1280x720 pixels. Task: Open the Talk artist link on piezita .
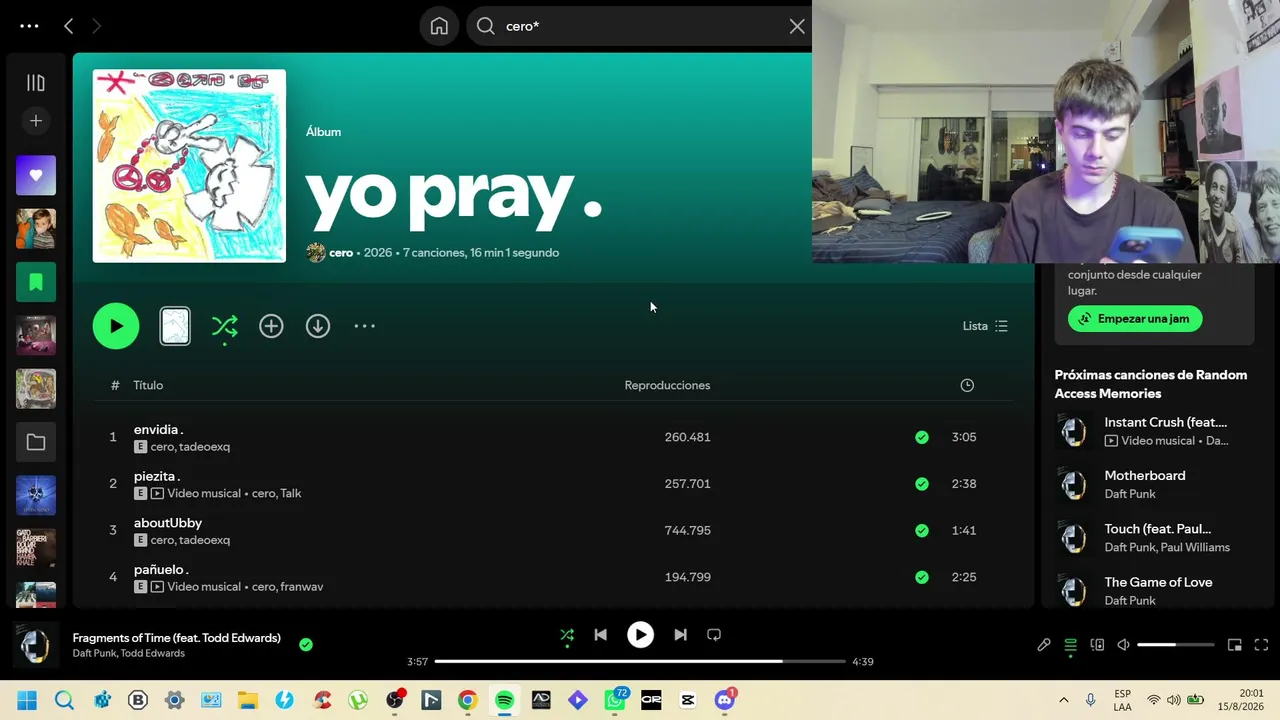(x=291, y=493)
